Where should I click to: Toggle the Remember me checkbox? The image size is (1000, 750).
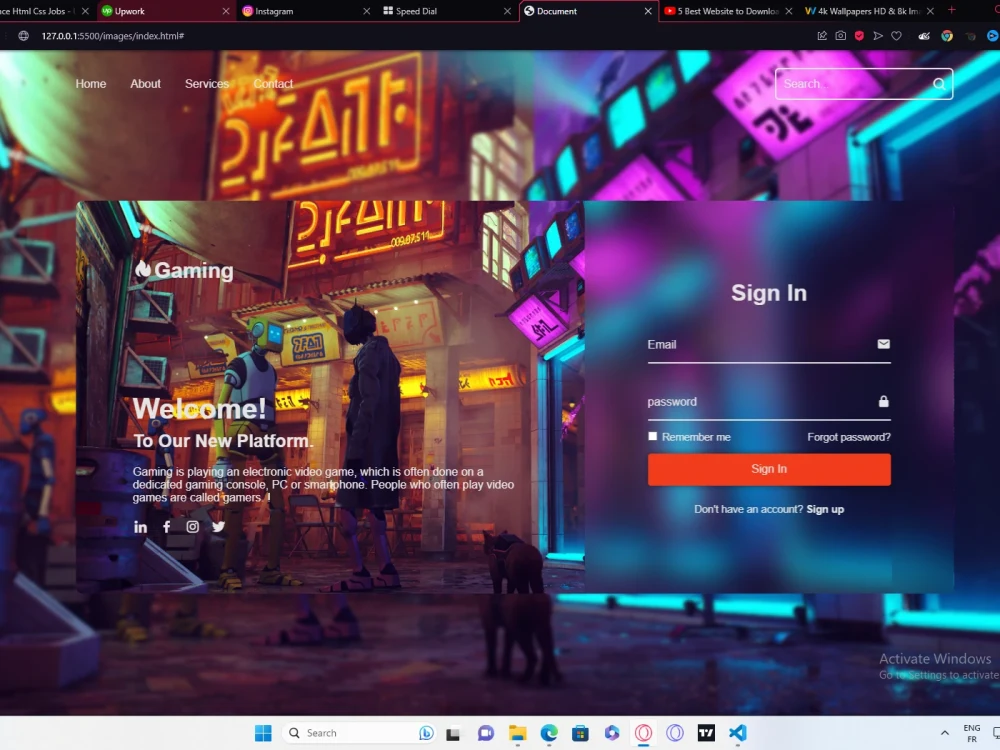tap(652, 436)
